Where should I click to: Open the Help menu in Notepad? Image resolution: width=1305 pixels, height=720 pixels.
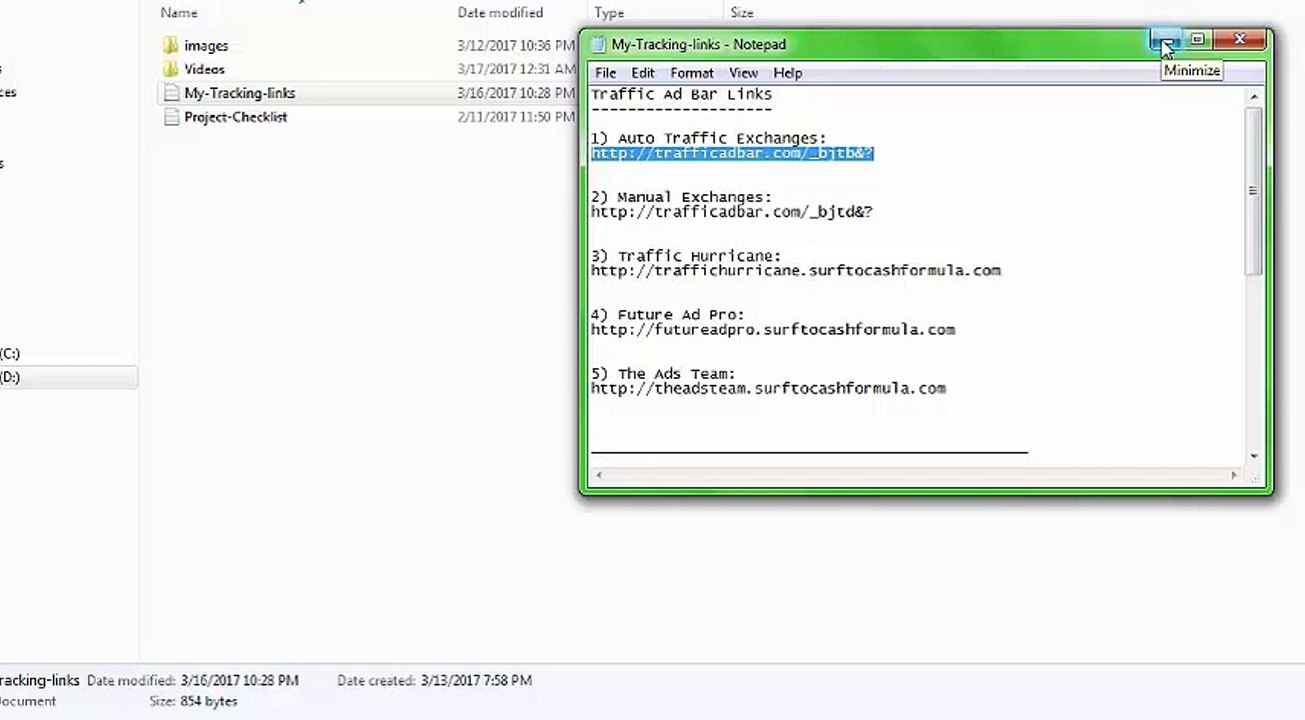click(x=788, y=73)
